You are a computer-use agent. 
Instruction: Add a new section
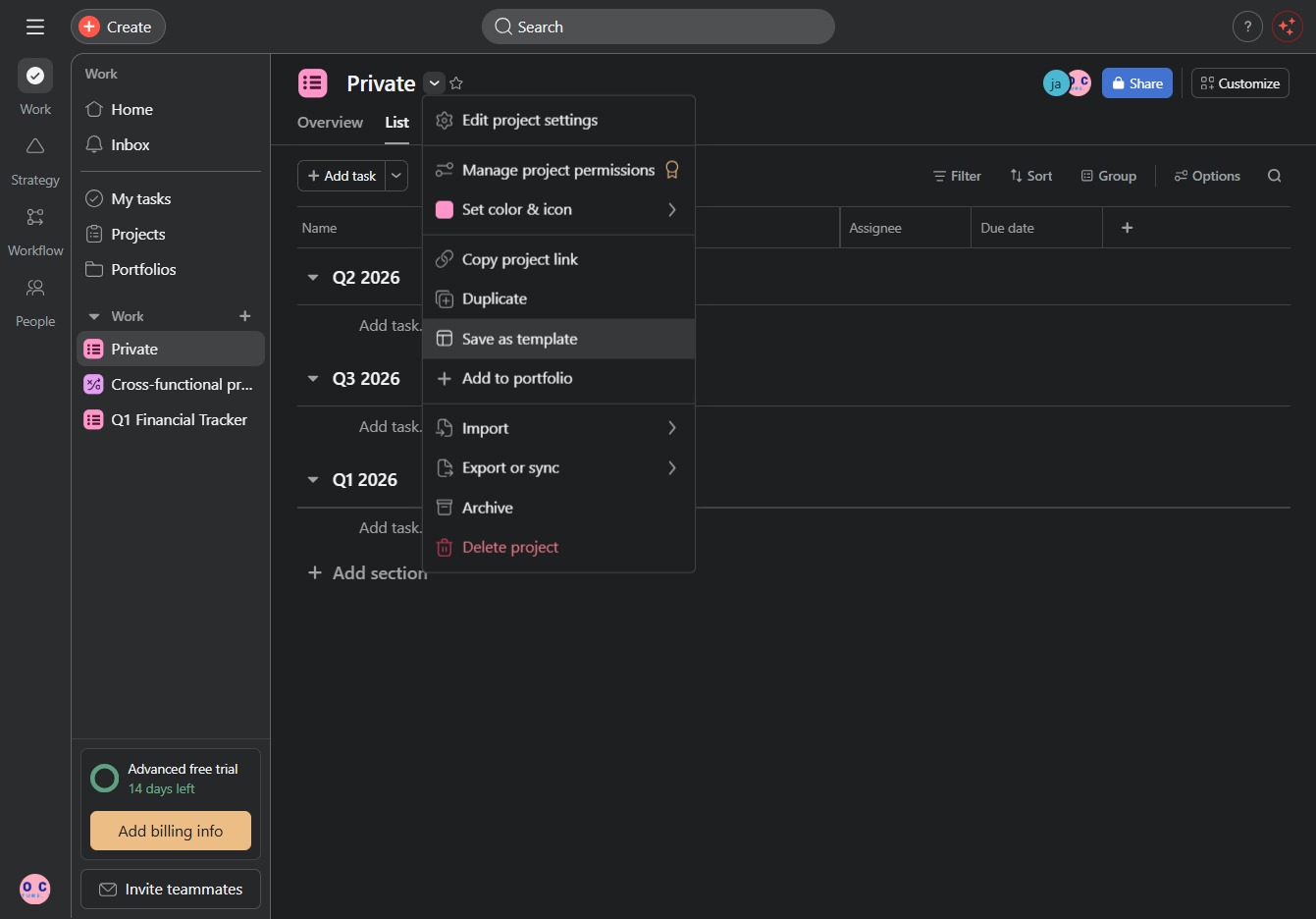point(368,573)
